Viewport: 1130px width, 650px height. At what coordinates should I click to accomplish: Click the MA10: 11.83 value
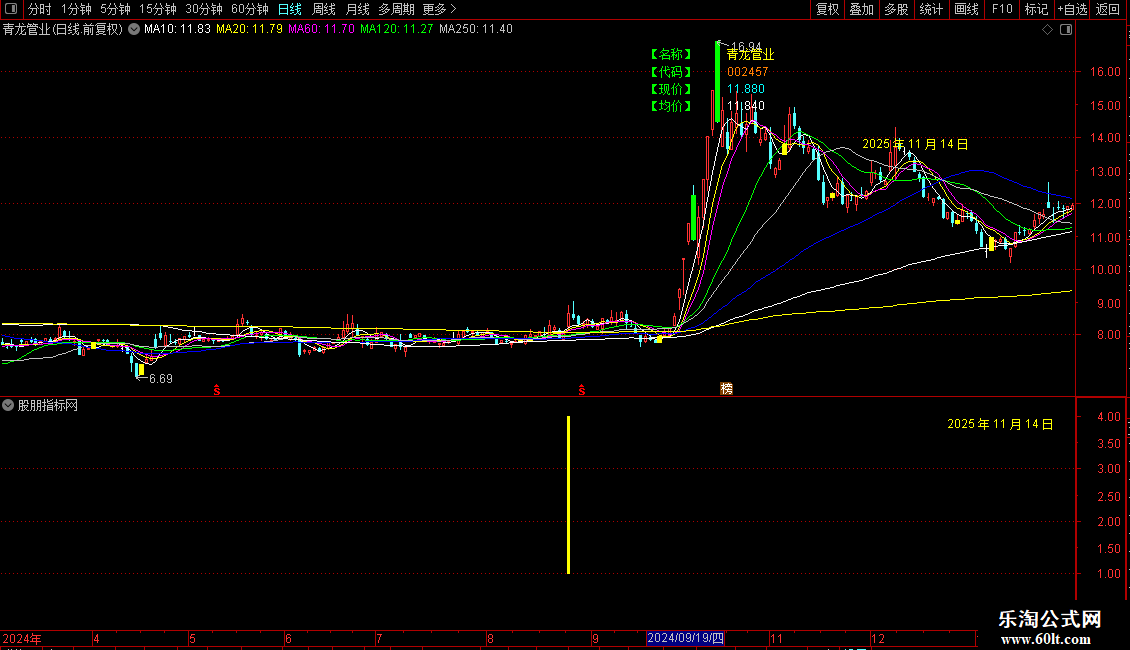[177, 30]
